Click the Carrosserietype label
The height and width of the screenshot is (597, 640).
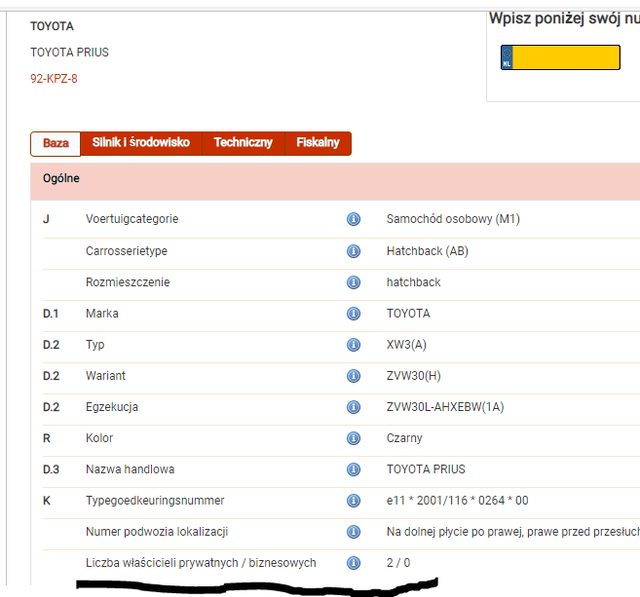[x=127, y=251]
